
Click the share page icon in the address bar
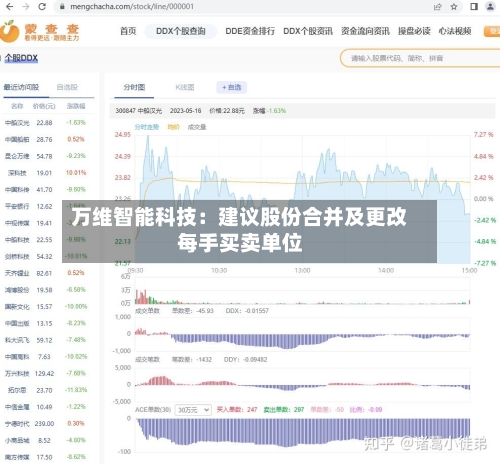pos(438,7)
